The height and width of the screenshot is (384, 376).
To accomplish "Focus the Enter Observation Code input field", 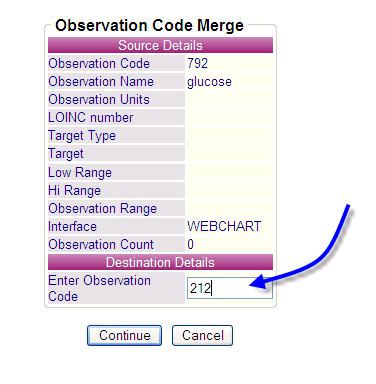I will coord(230,288).
